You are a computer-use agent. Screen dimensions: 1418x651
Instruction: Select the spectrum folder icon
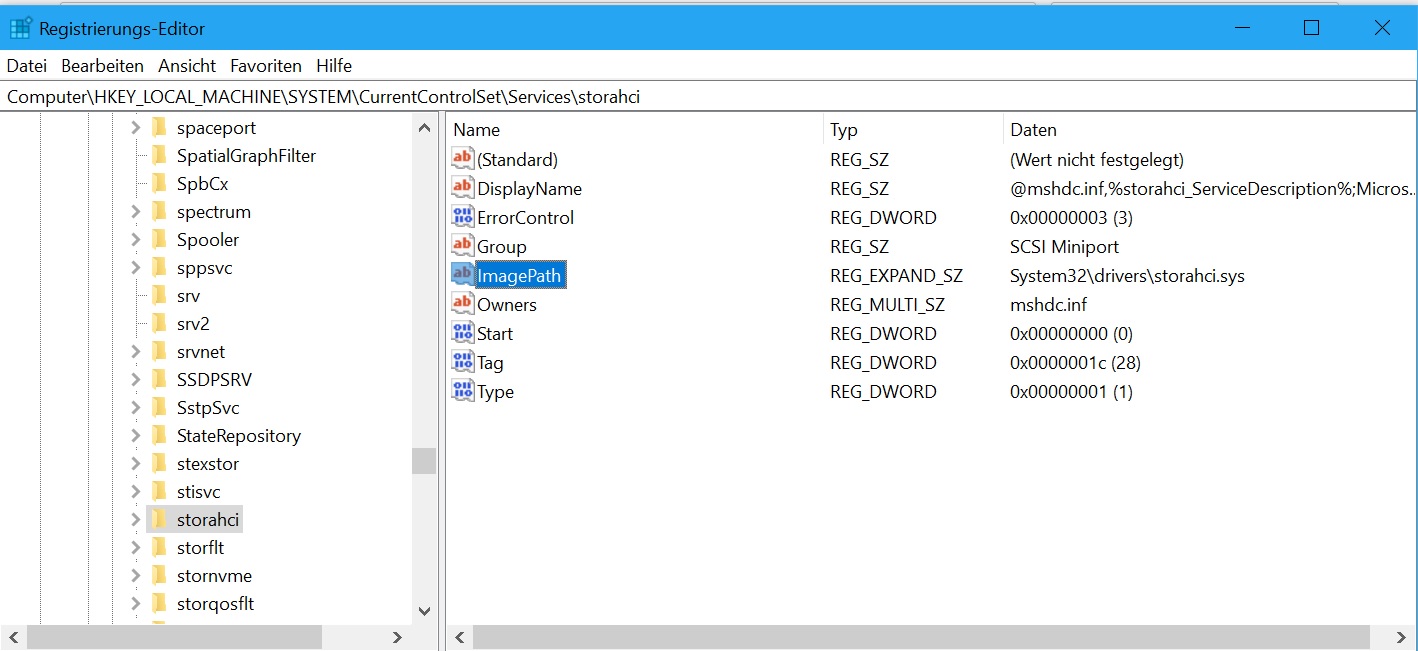click(158, 212)
